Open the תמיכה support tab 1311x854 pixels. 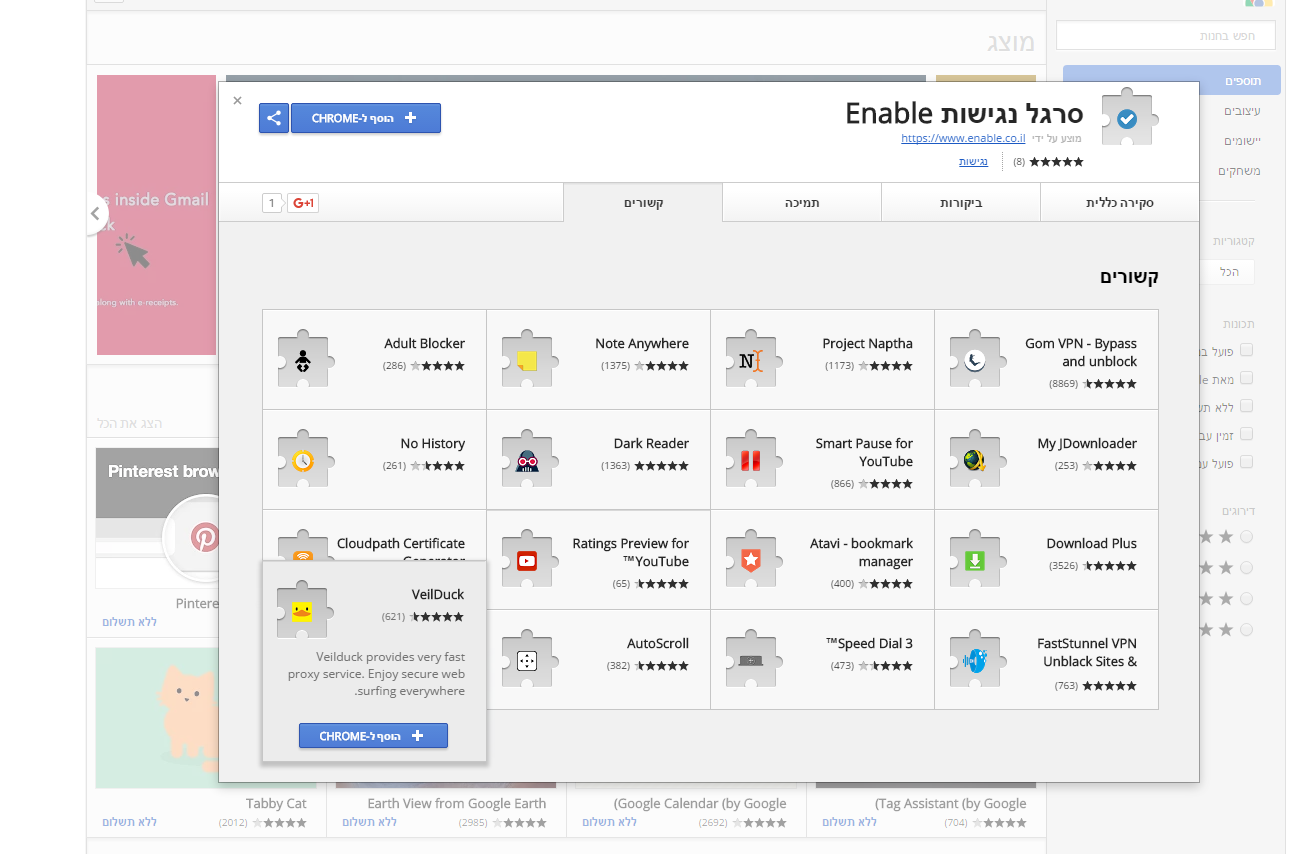[802, 203]
